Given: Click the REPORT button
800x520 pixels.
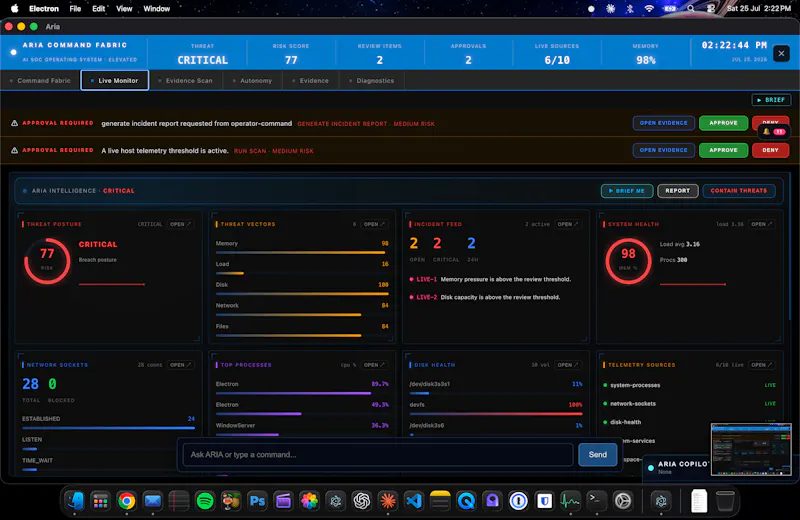Looking at the screenshot, I should pos(678,191).
